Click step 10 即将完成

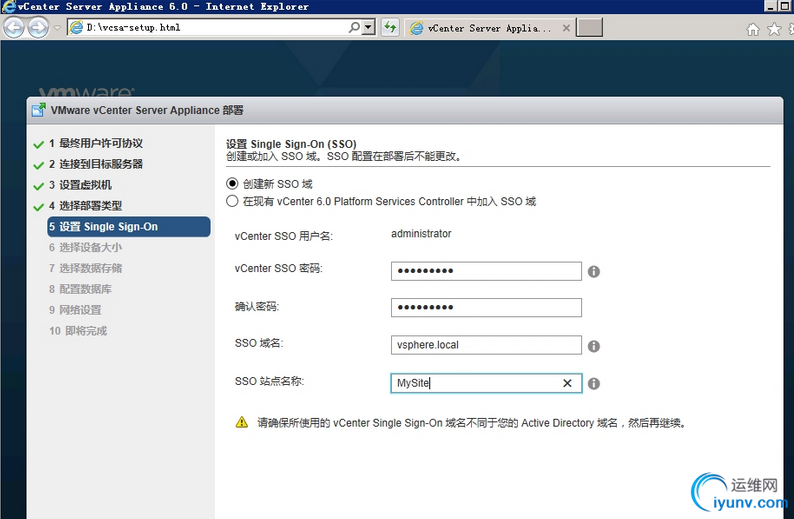[x=78, y=331]
